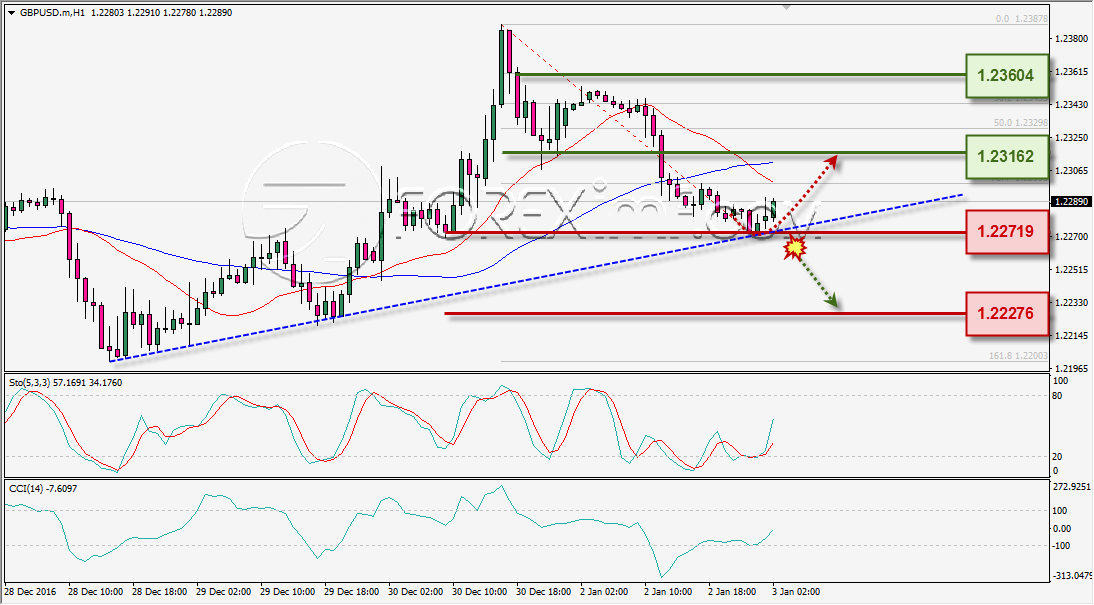This screenshot has height=605, width=1094.
Task: Click the 29 Dec 18:00 time label
Action: 352,592
